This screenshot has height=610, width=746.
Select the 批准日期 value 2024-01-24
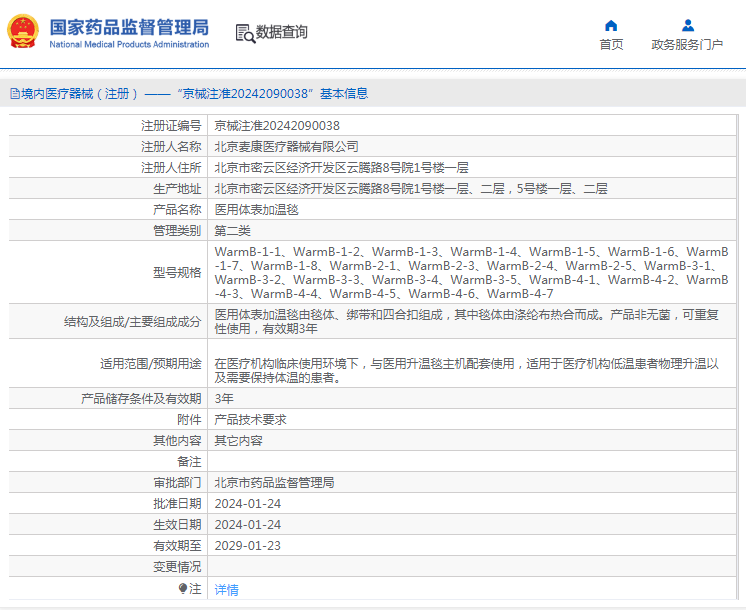248,503
